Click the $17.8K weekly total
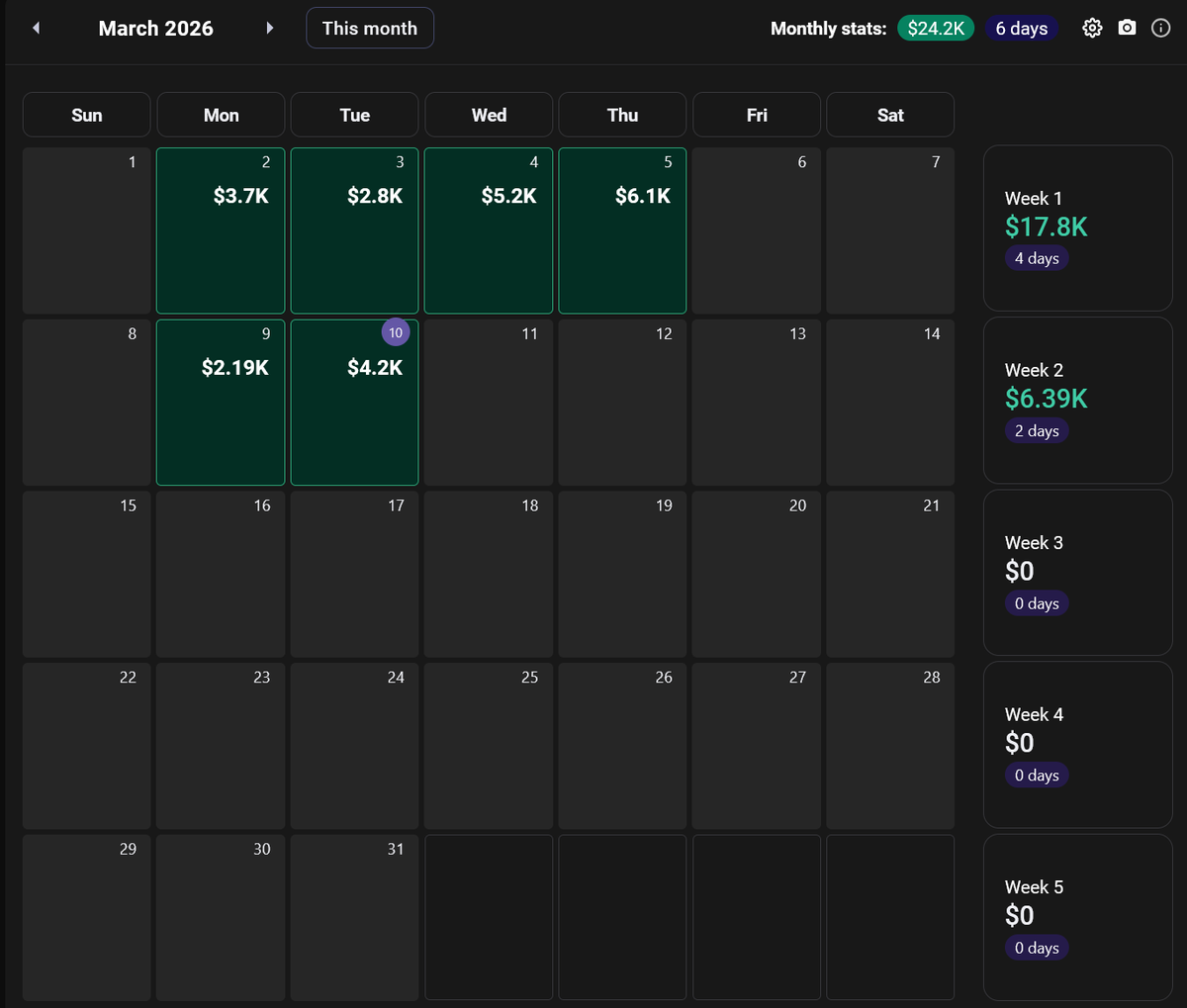Screen dimensions: 1187x1008 [1047, 227]
